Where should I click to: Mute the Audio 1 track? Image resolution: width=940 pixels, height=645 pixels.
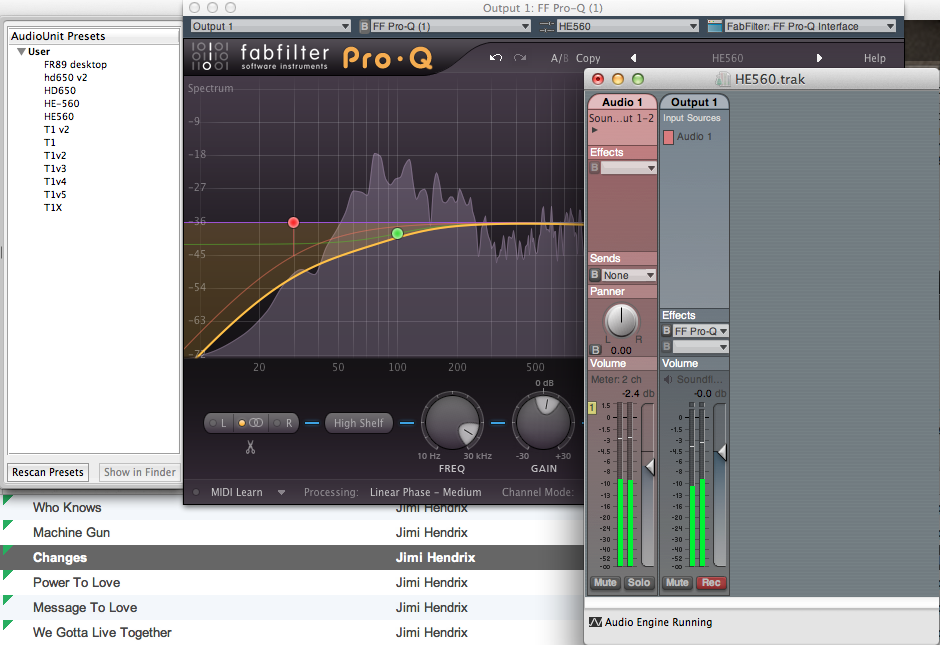pos(605,583)
